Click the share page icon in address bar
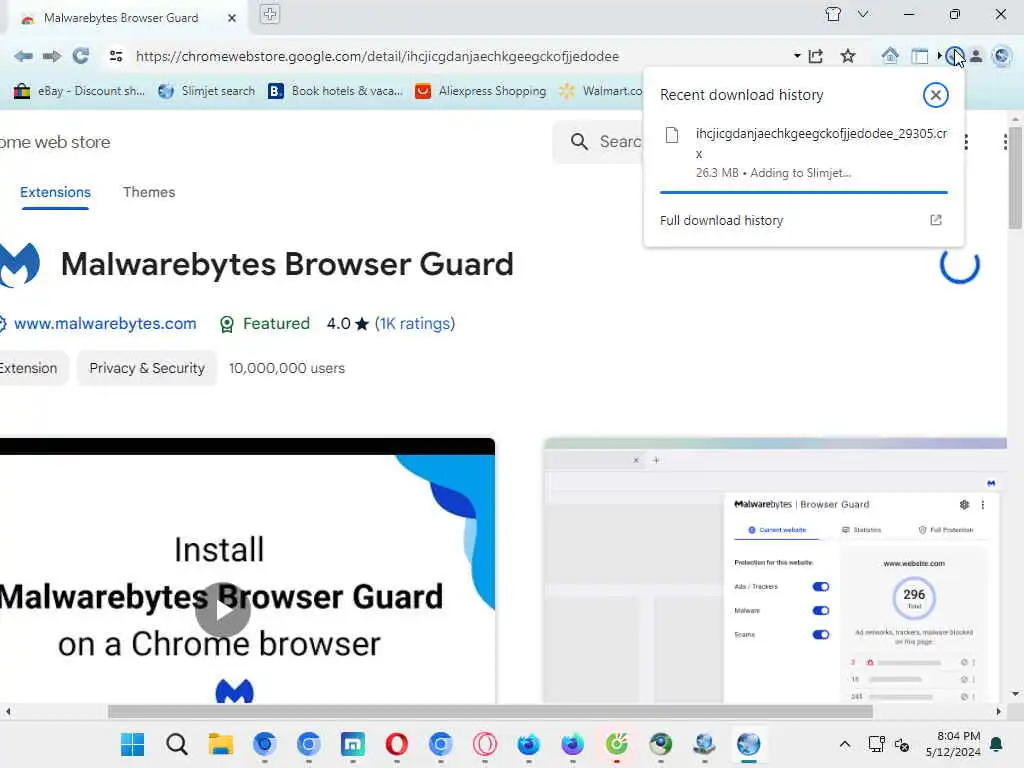Viewport: 1024px width, 768px height. pos(816,56)
